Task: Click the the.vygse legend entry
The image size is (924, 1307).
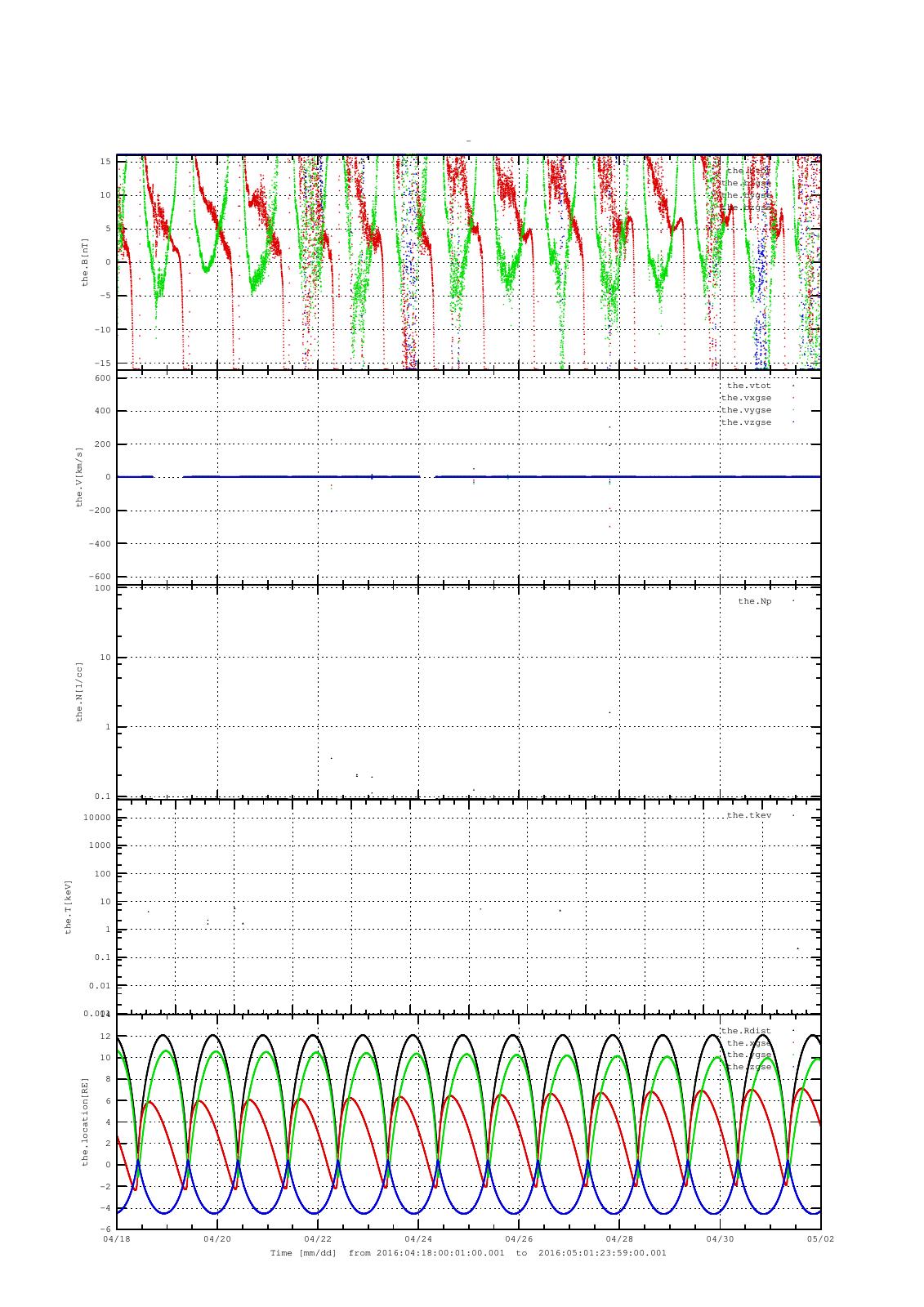Action: [746, 410]
